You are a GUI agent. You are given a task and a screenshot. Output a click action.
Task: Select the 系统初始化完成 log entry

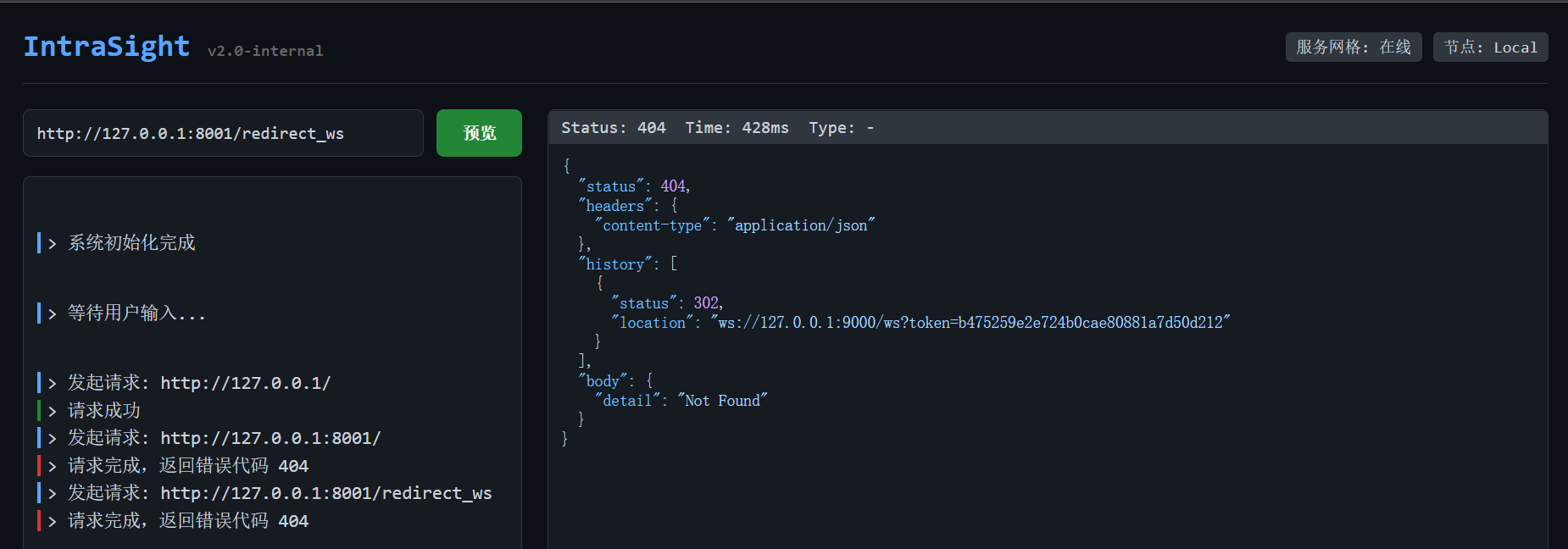(131, 243)
